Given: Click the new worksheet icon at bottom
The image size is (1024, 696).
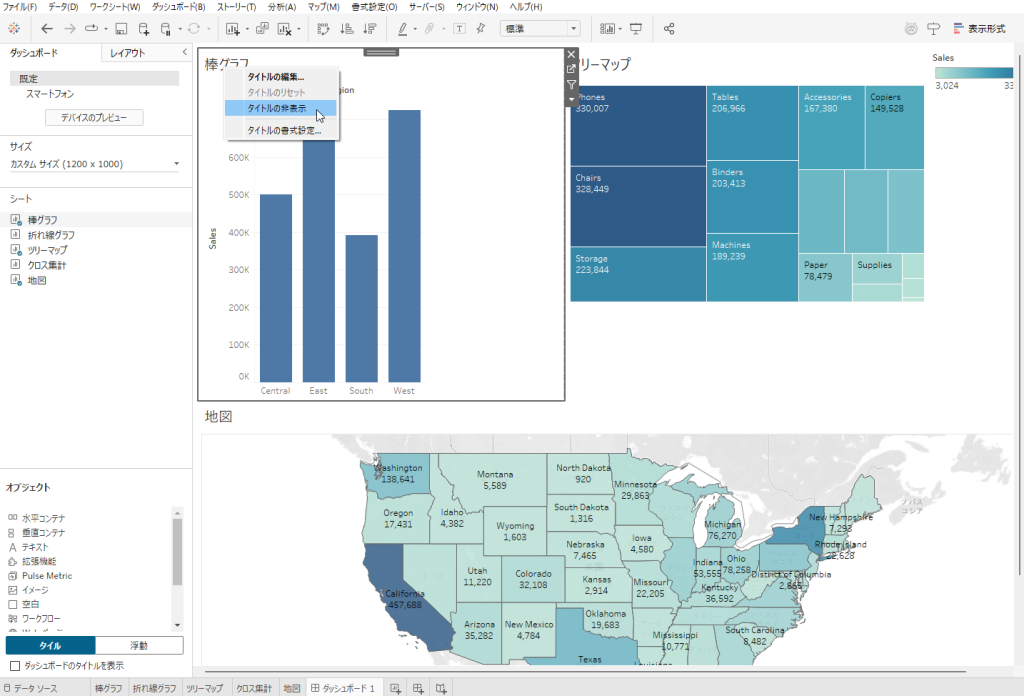Looking at the screenshot, I should pyautogui.click(x=396, y=688).
